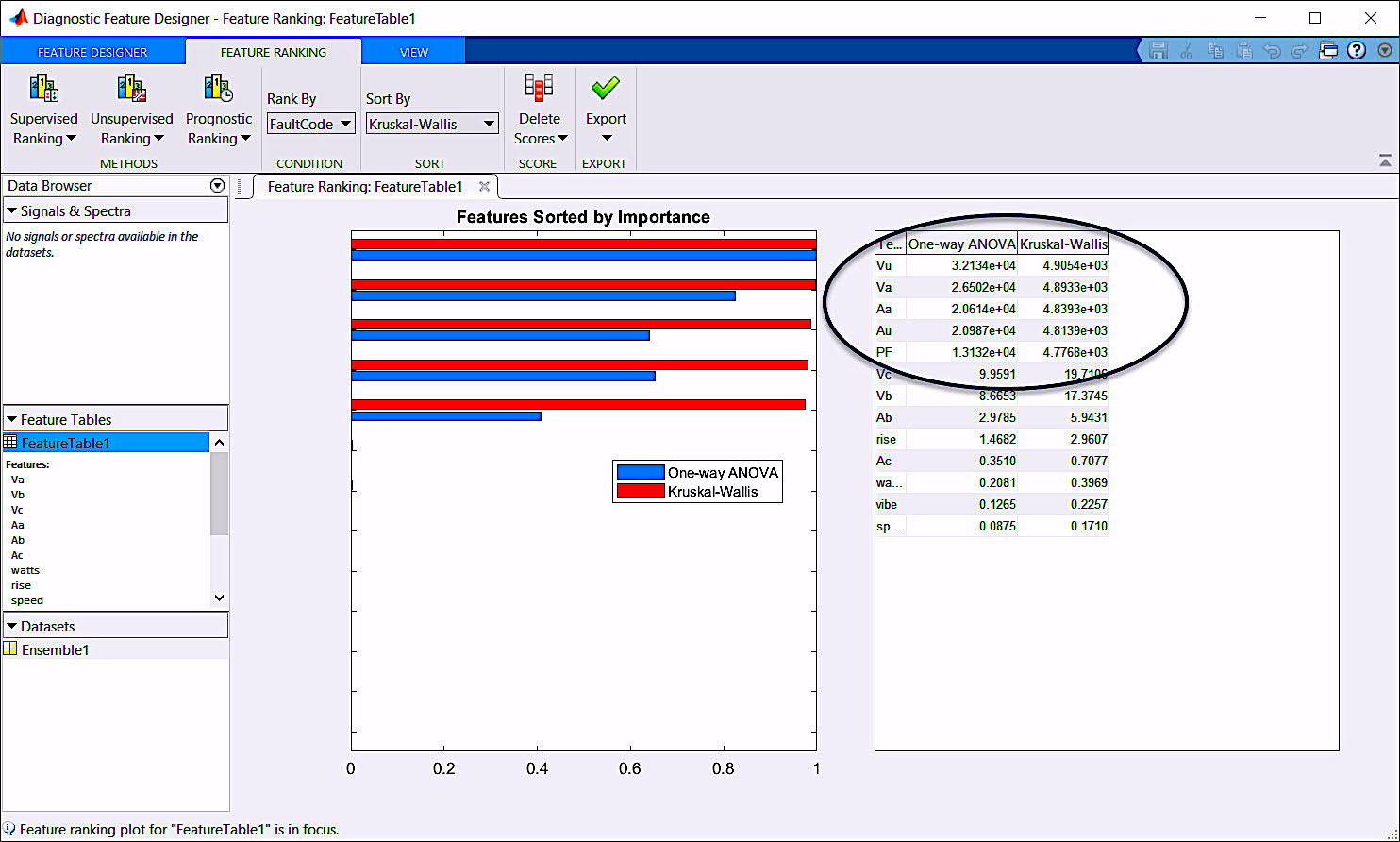Click the Copy icon in quick access toolbar

(1215, 51)
